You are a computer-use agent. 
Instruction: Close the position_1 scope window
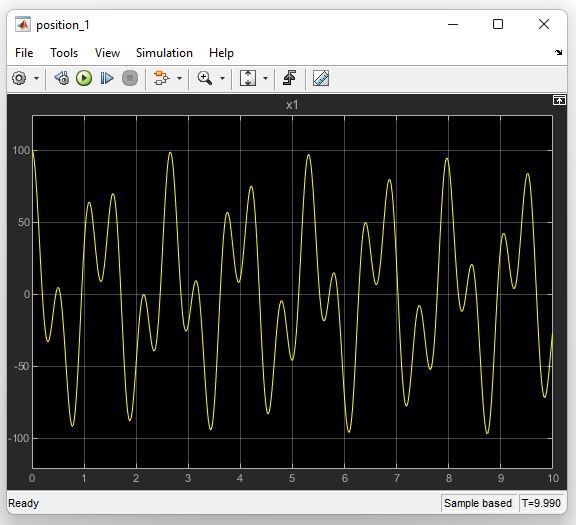click(x=544, y=24)
